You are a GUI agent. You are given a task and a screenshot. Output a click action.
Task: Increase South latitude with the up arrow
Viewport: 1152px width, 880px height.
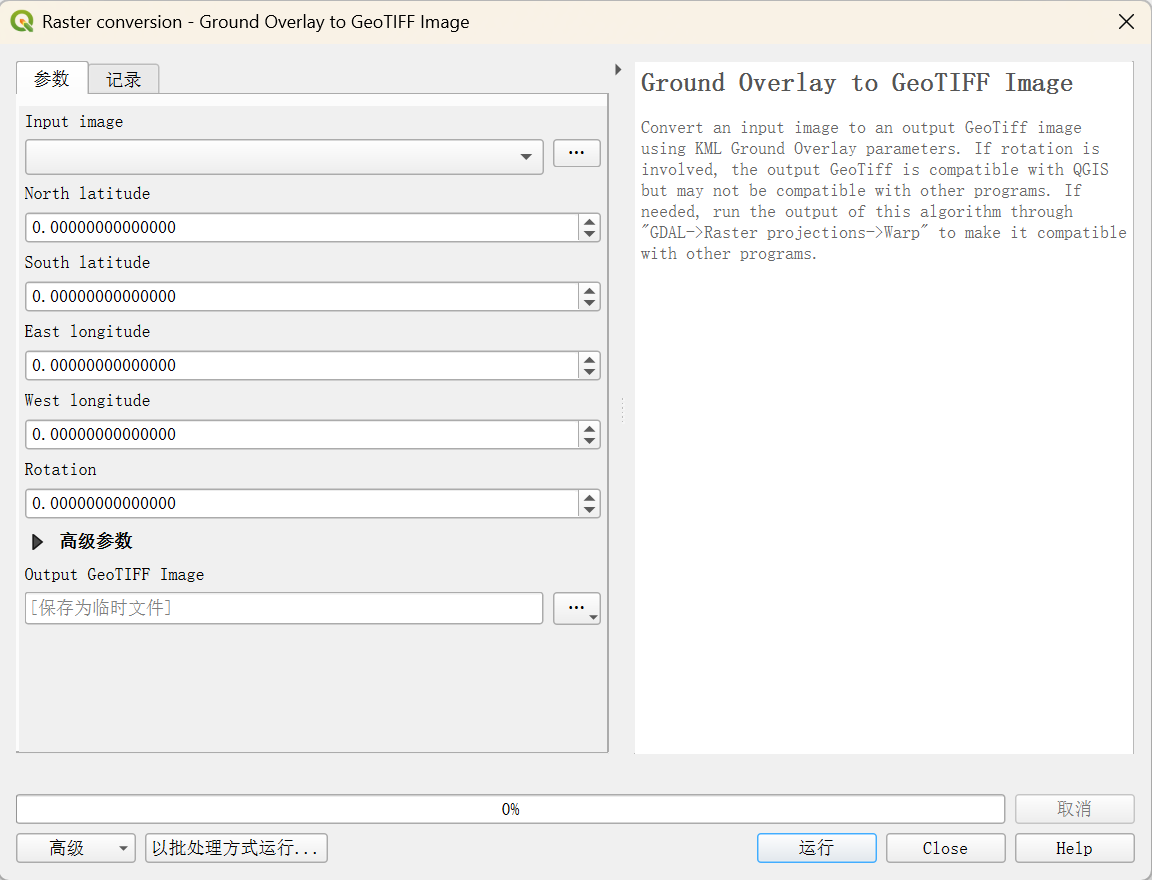pyautogui.click(x=589, y=290)
